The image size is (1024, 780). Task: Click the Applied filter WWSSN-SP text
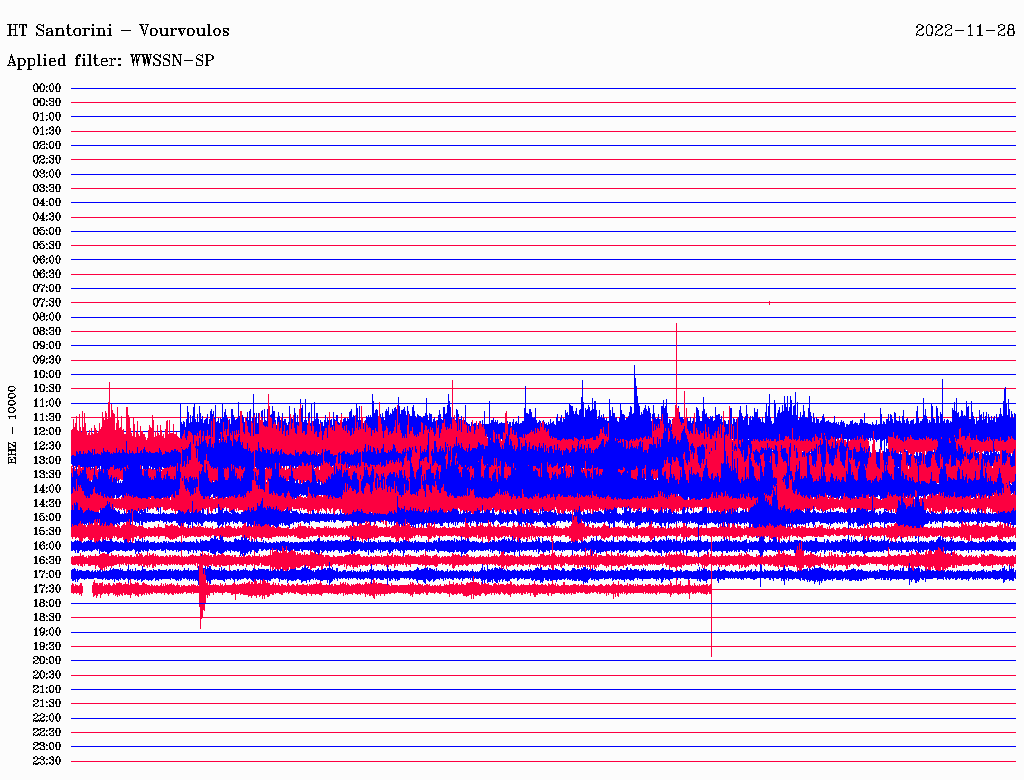point(110,61)
